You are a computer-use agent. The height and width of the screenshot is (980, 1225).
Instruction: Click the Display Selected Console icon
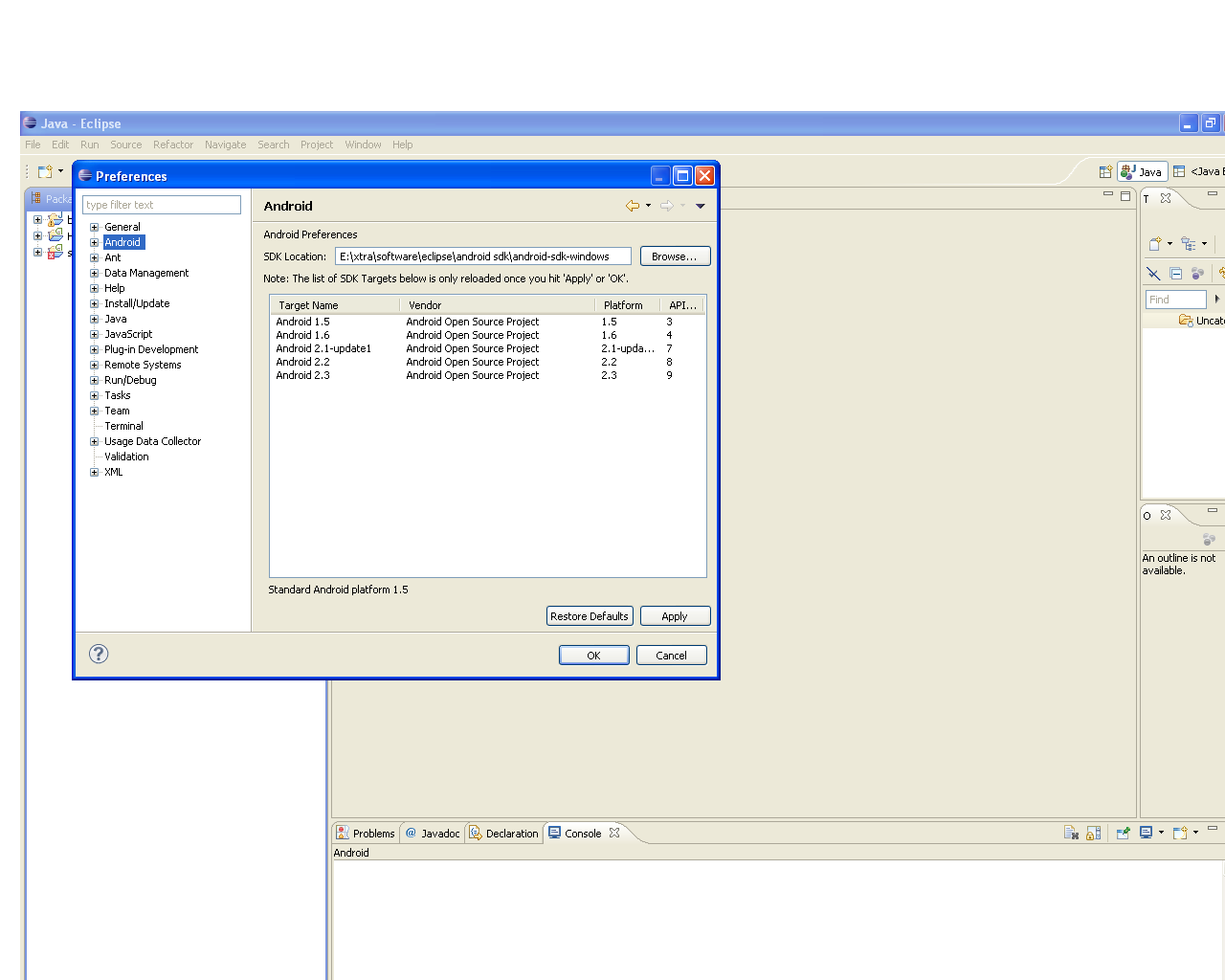(x=1146, y=833)
